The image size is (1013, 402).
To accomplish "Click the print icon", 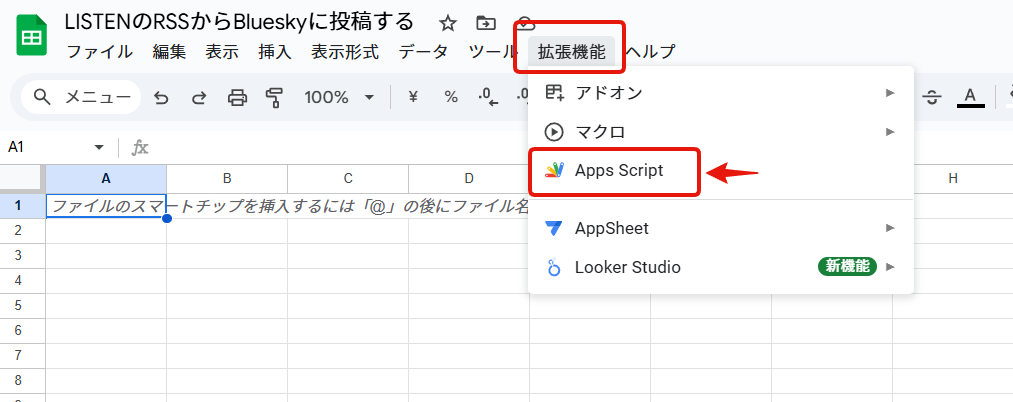I will (x=238, y=98).
